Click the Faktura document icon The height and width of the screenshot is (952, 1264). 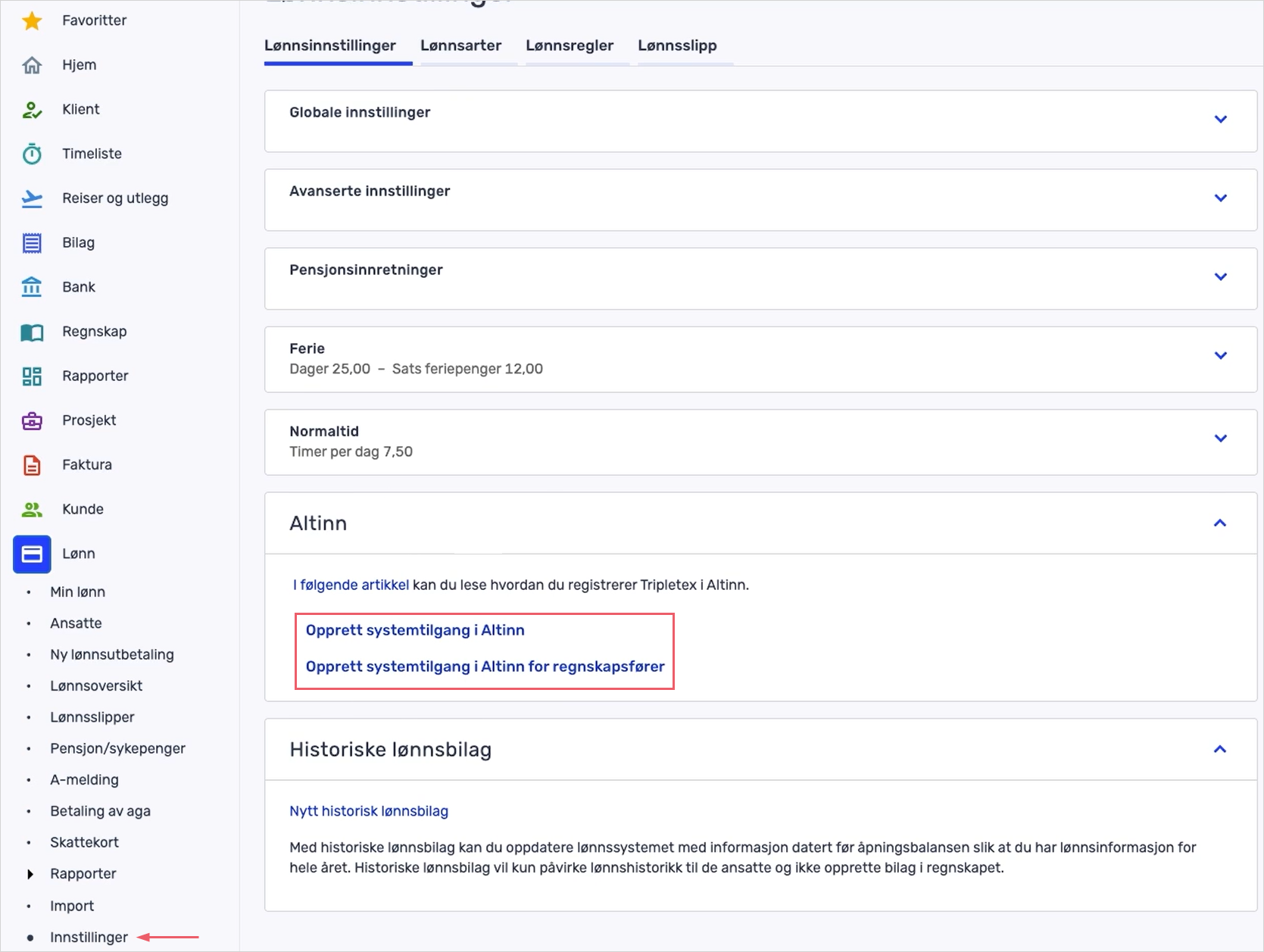(x=32, y=465)
